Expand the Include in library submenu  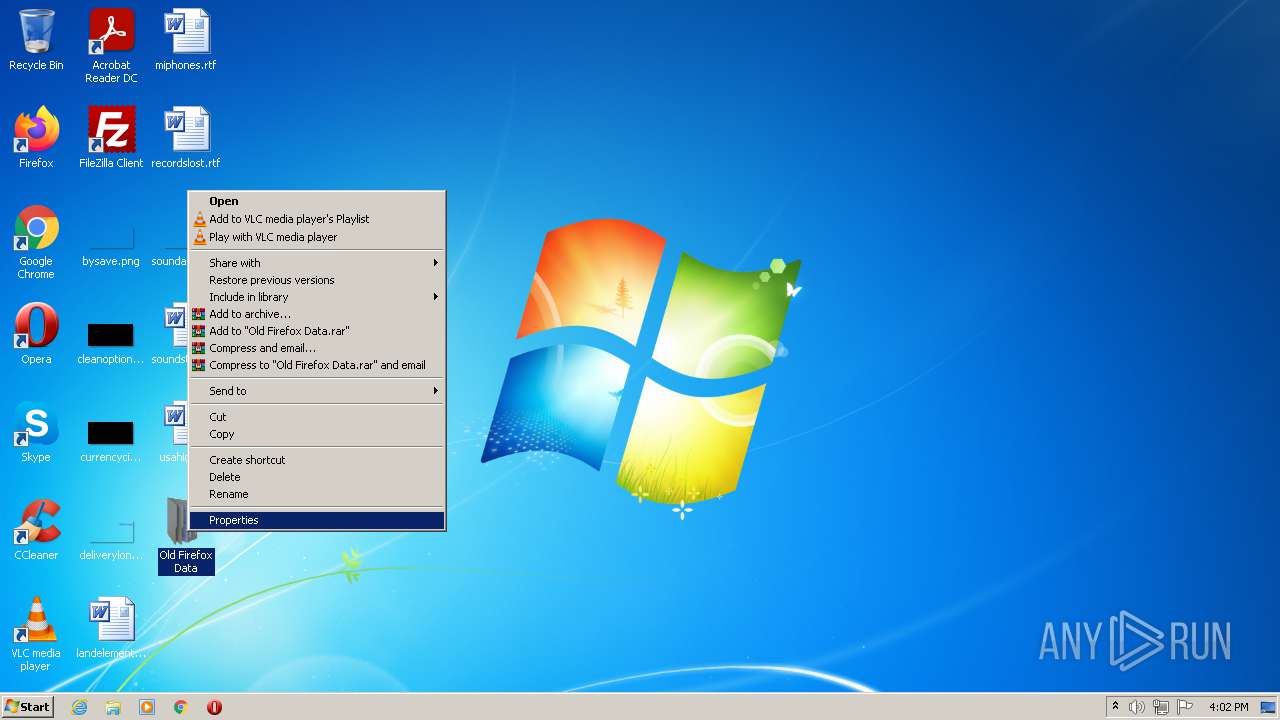point(317,297)
